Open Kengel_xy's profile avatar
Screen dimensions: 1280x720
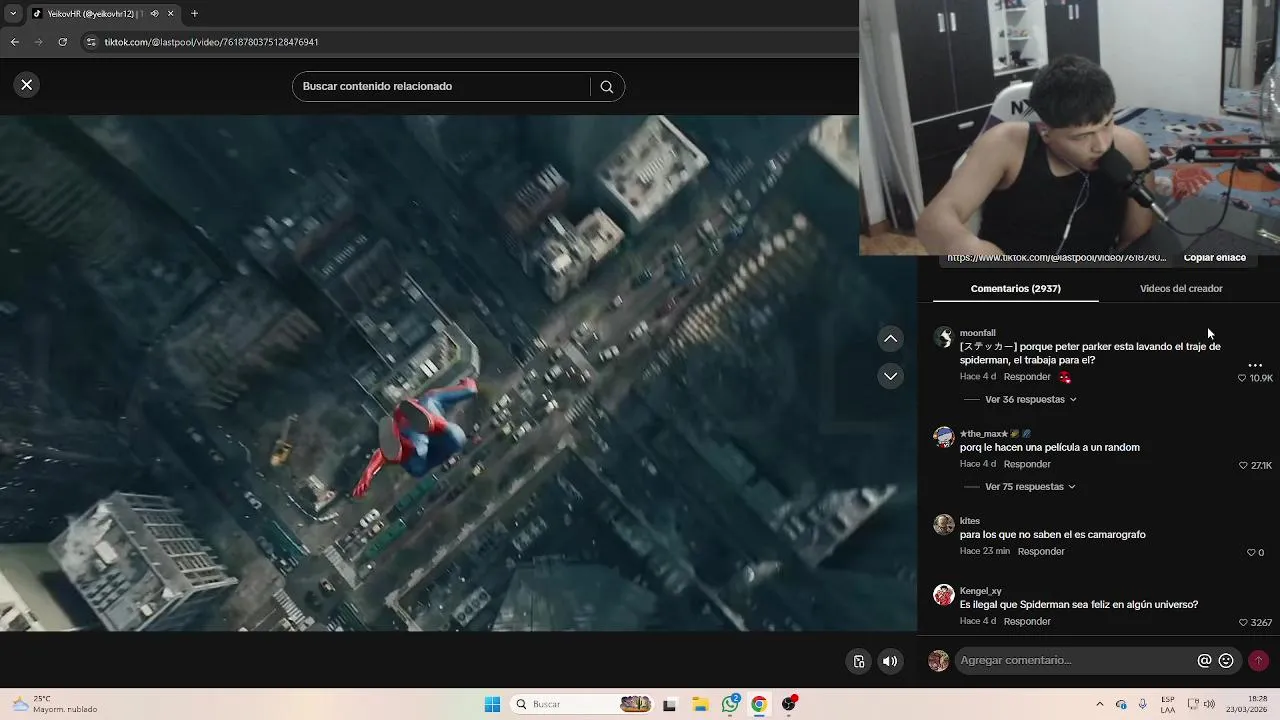(944, 595)
